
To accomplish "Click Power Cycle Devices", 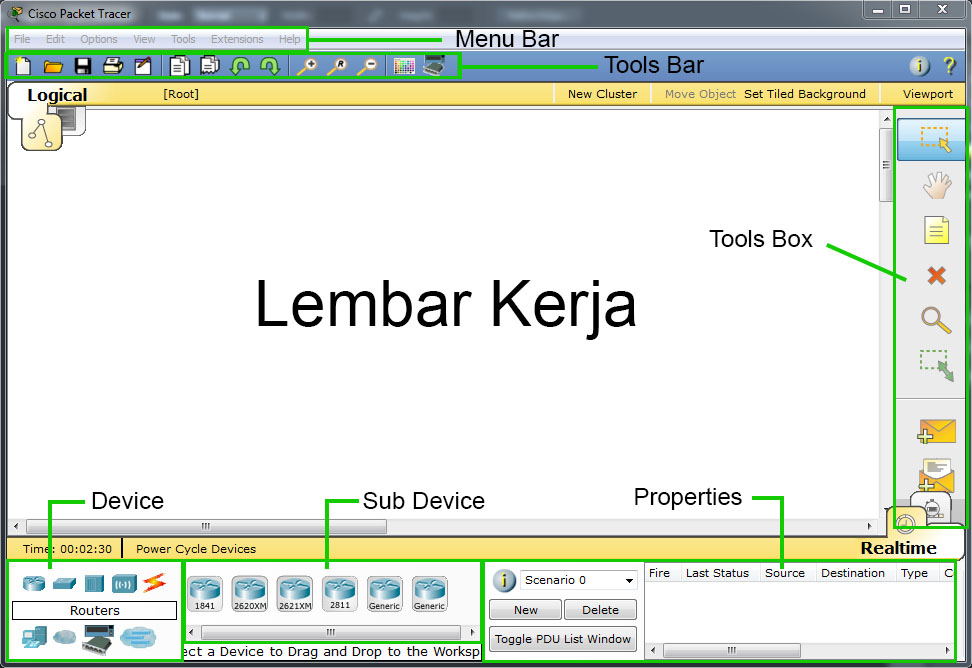I will coord(196,549).
